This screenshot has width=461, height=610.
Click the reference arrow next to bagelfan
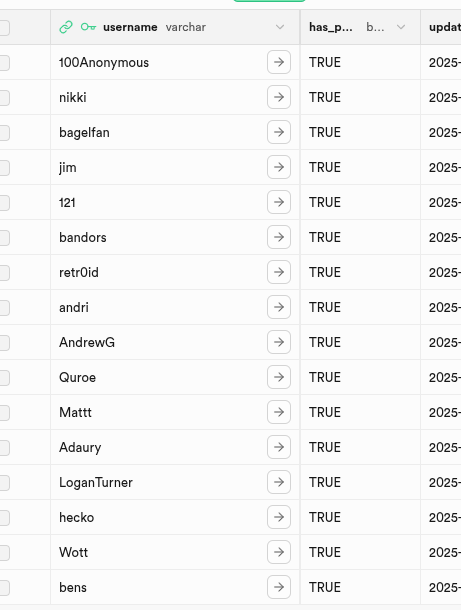click(279, 132)
